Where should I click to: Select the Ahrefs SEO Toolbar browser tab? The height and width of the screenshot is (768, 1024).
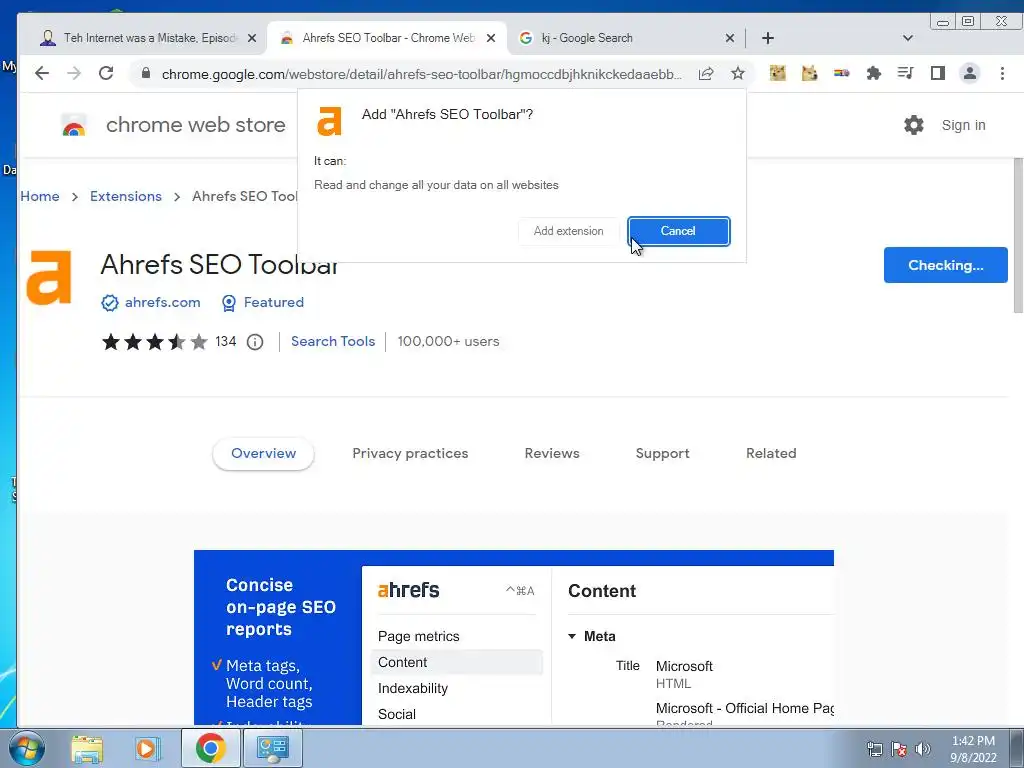point(387,38)
